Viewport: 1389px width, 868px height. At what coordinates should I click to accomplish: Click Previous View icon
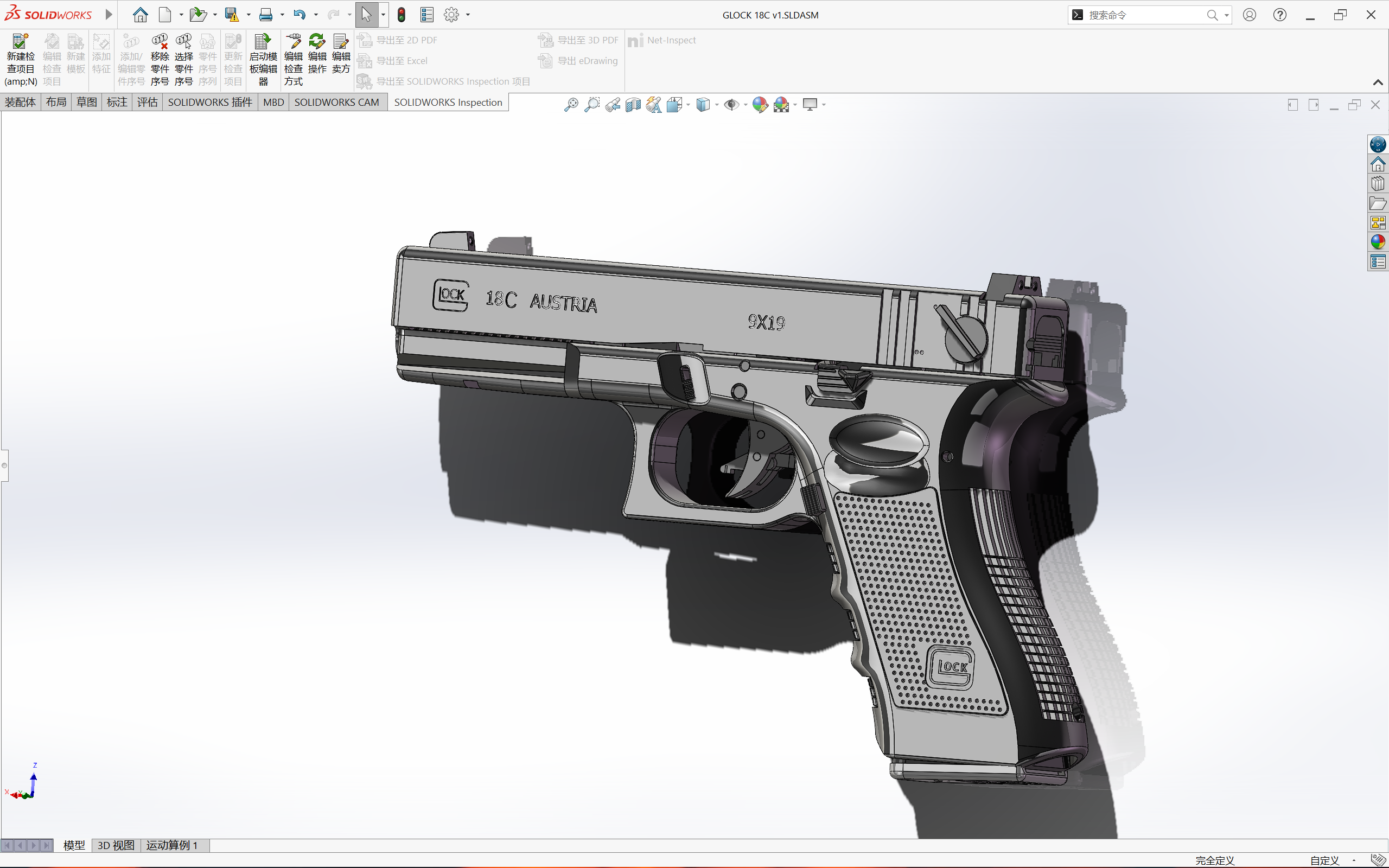coord(613,105)
